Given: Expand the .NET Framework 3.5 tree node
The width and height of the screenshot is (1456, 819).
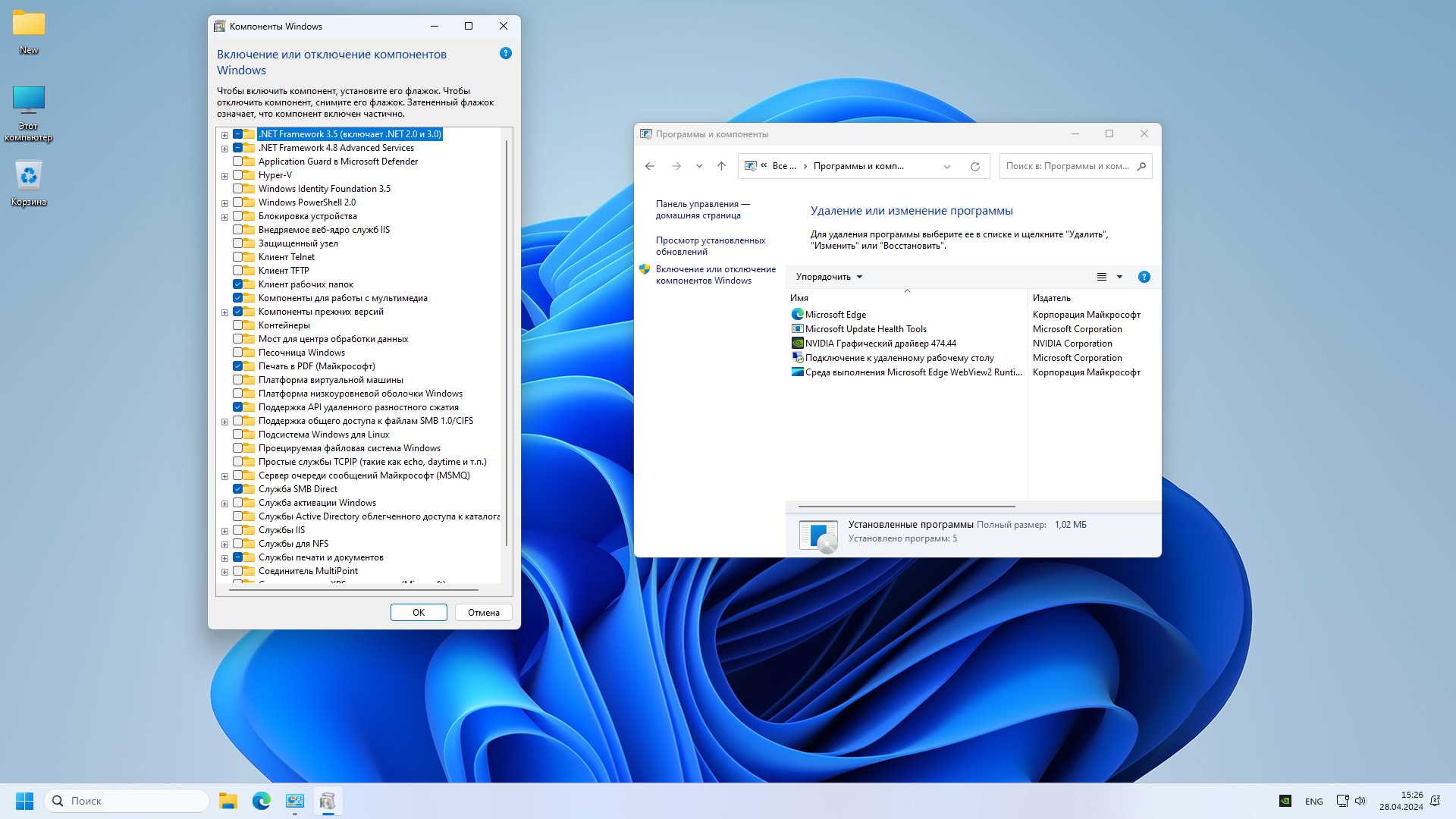Looking at the screenshot, I should [x=224, y=135].
